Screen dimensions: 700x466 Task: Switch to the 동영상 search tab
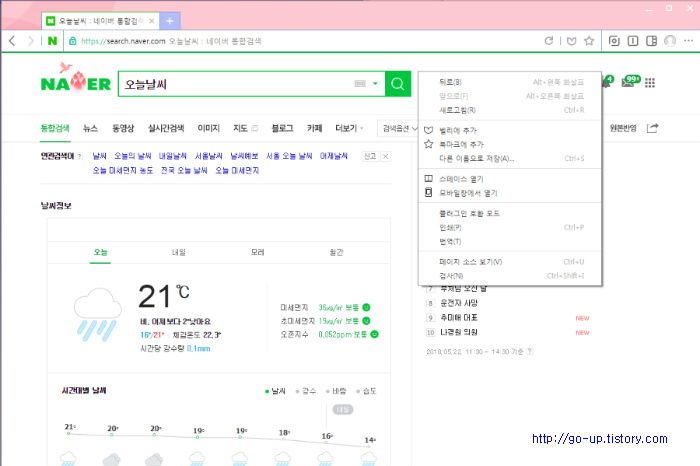coord(123,128)
